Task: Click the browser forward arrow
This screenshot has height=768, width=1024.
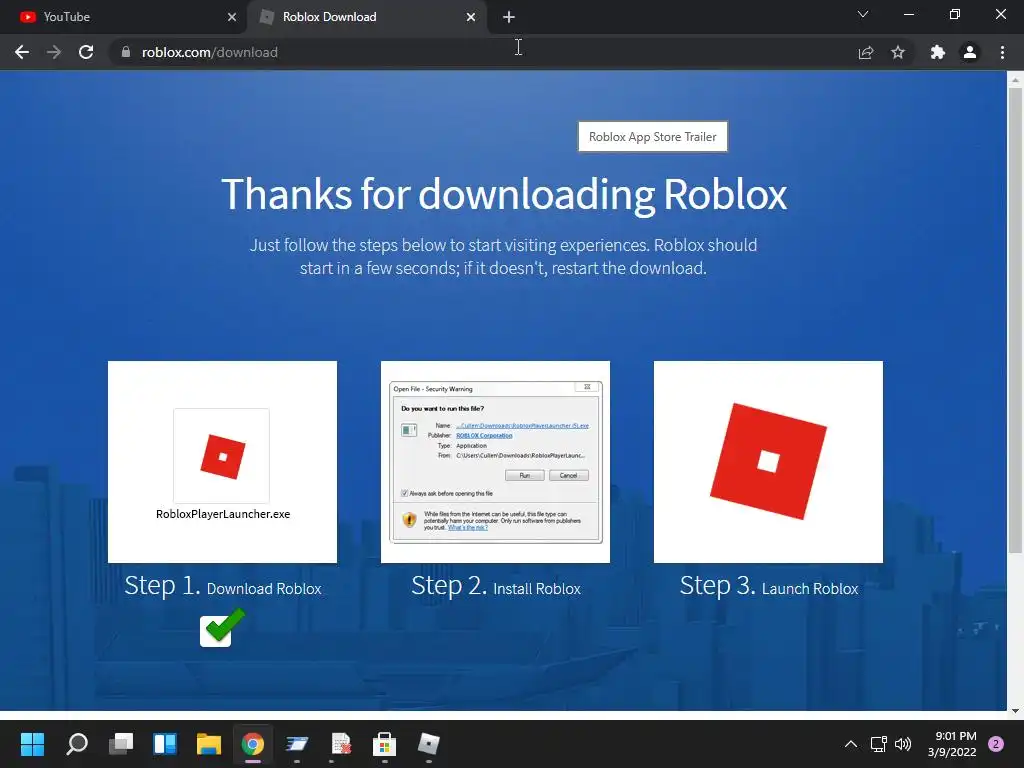Action: [x=54, y=52]
